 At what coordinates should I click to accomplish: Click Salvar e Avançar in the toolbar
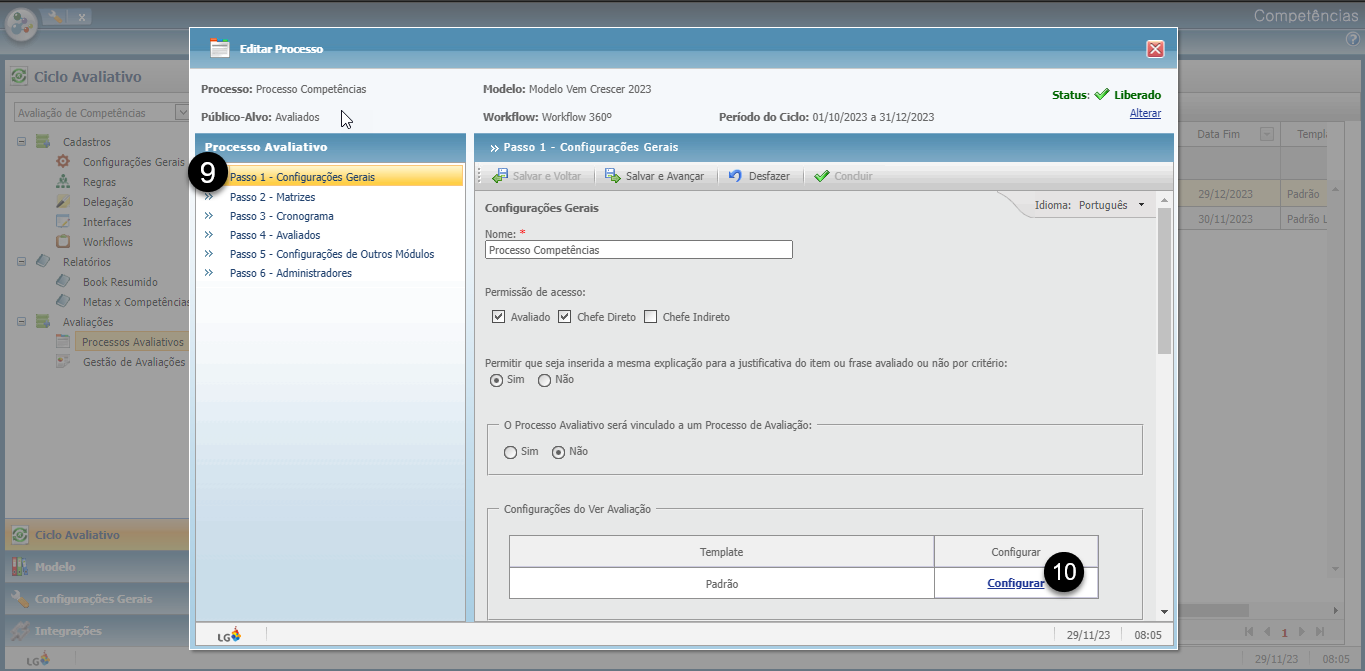[x=654, y=176]
